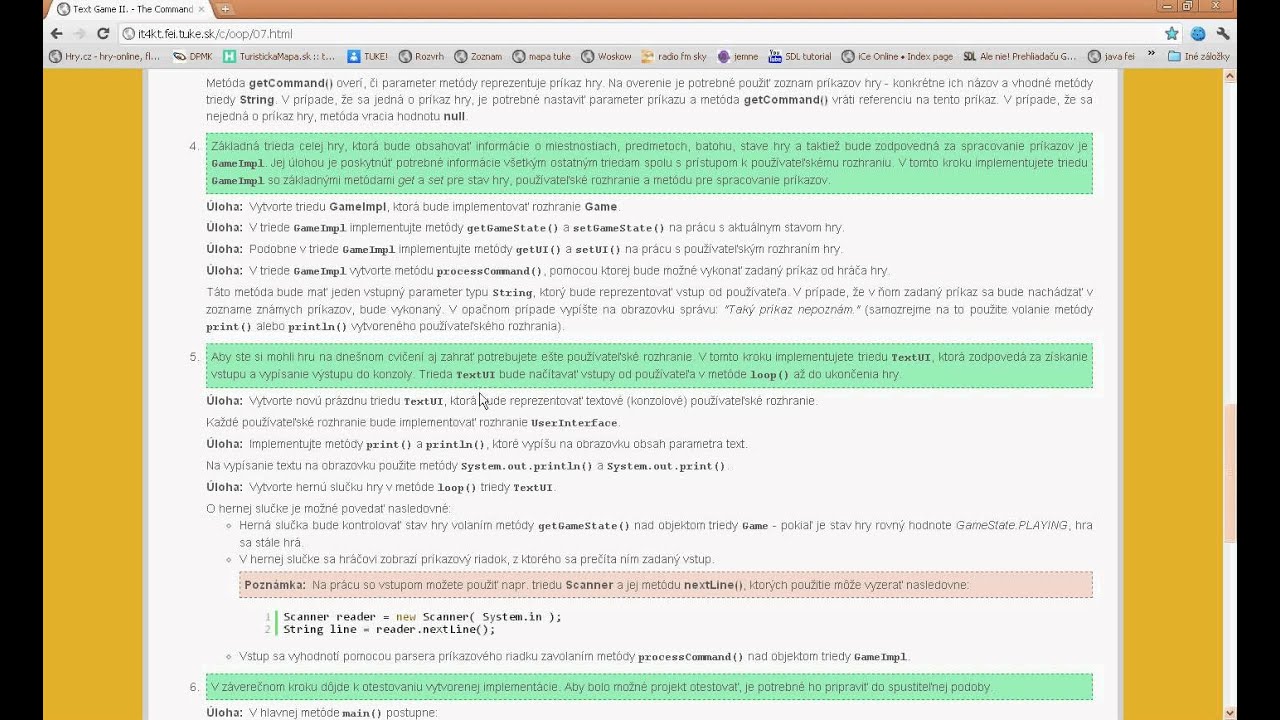
Task: Close the Text Game II tab
Action: 203,9
